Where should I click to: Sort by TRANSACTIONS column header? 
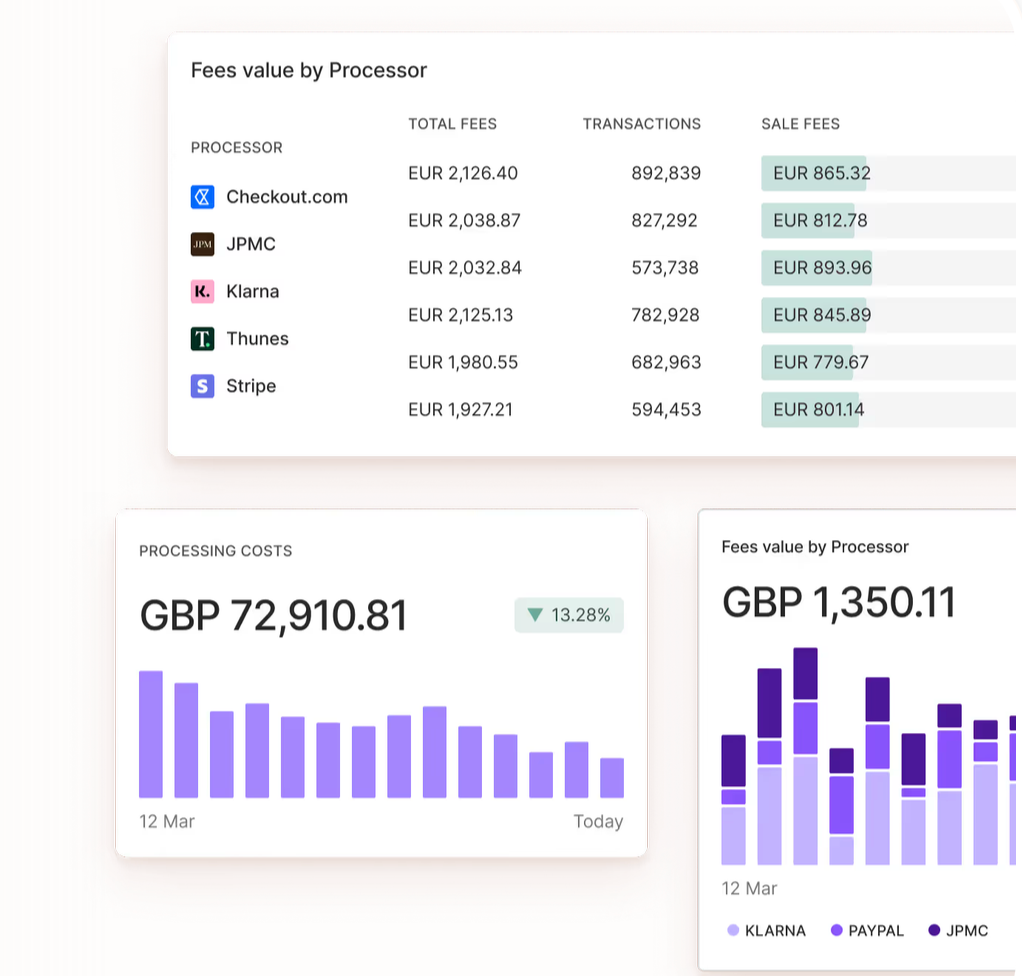(x=641, y=124)
